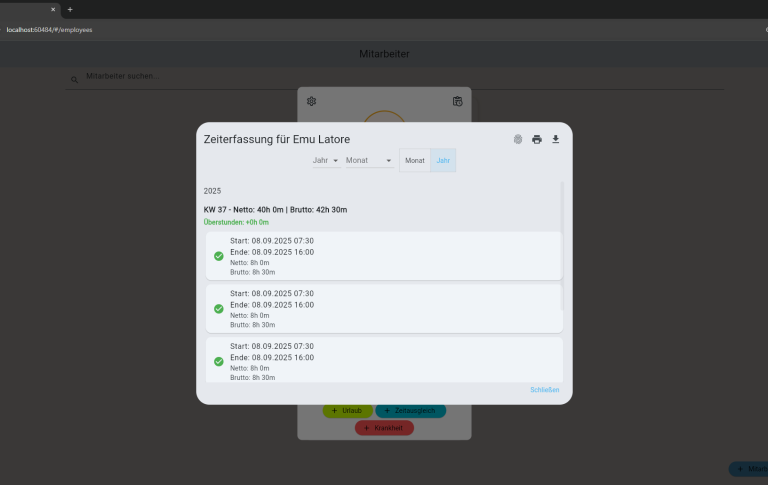Screen dimensions: 768x485
Task: Select the KW 37 week summary header
Action: (x=275, y=210)
